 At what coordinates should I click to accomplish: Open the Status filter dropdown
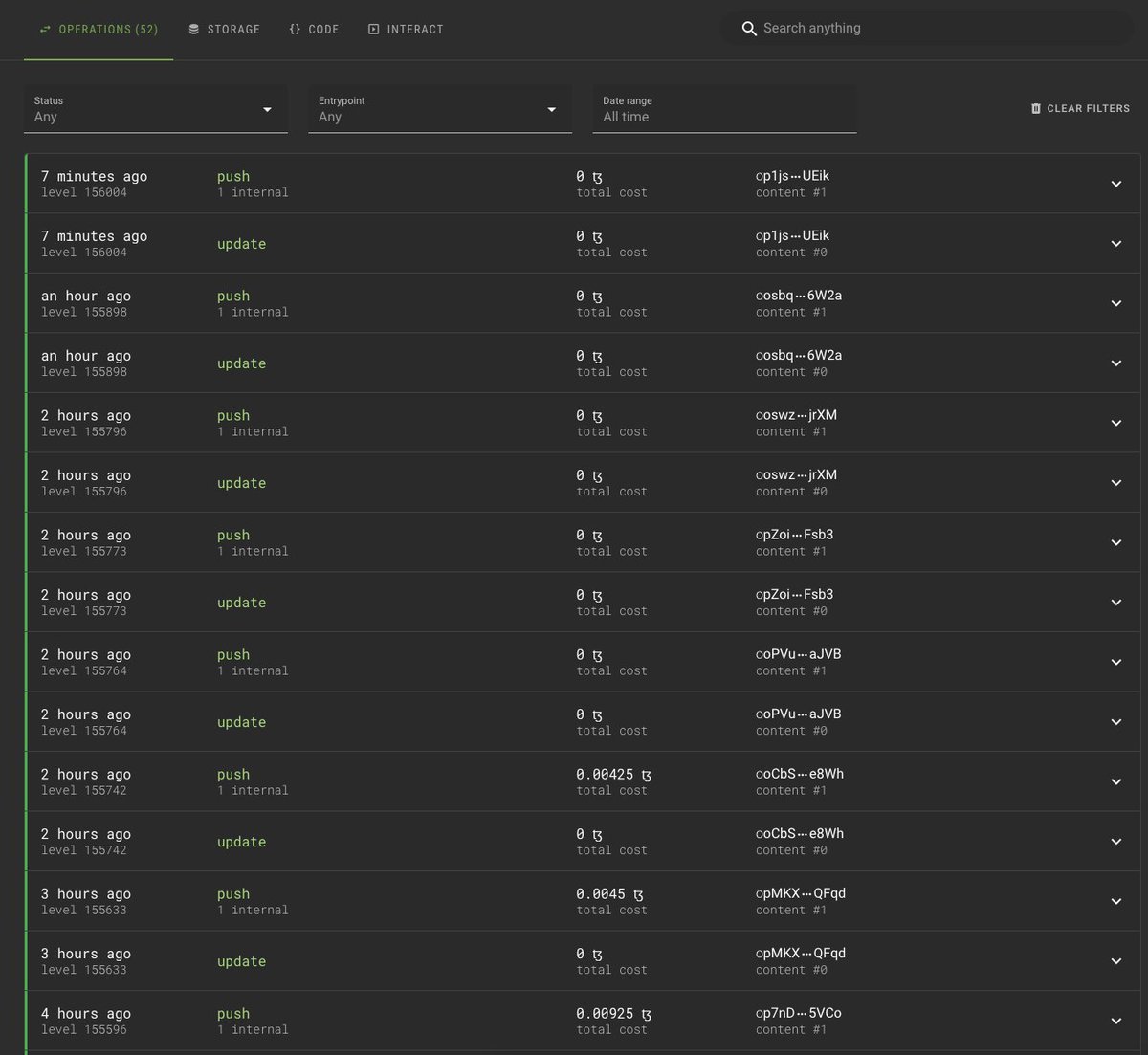point(155,109)
